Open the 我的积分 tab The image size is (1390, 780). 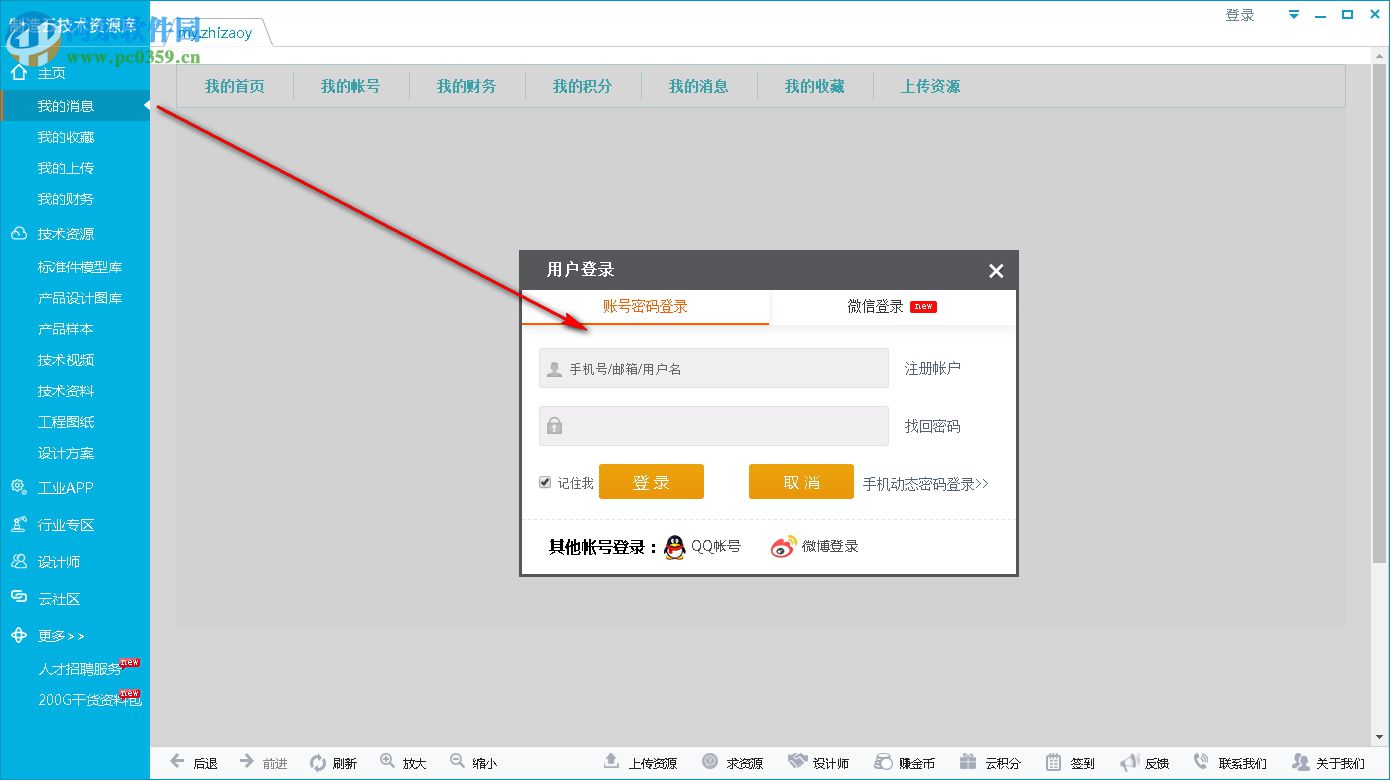pos(583,87)
